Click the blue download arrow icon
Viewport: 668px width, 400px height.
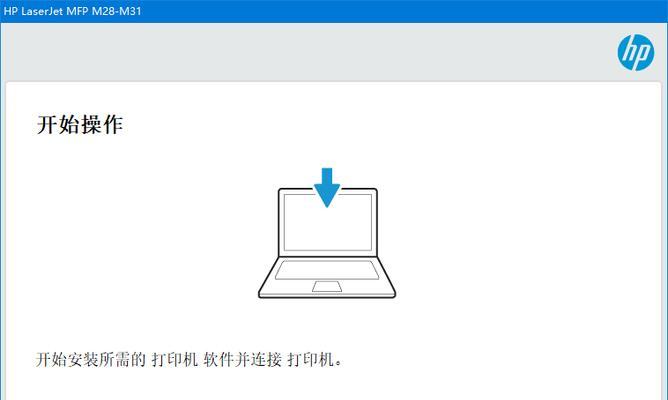tap(327, 187)
